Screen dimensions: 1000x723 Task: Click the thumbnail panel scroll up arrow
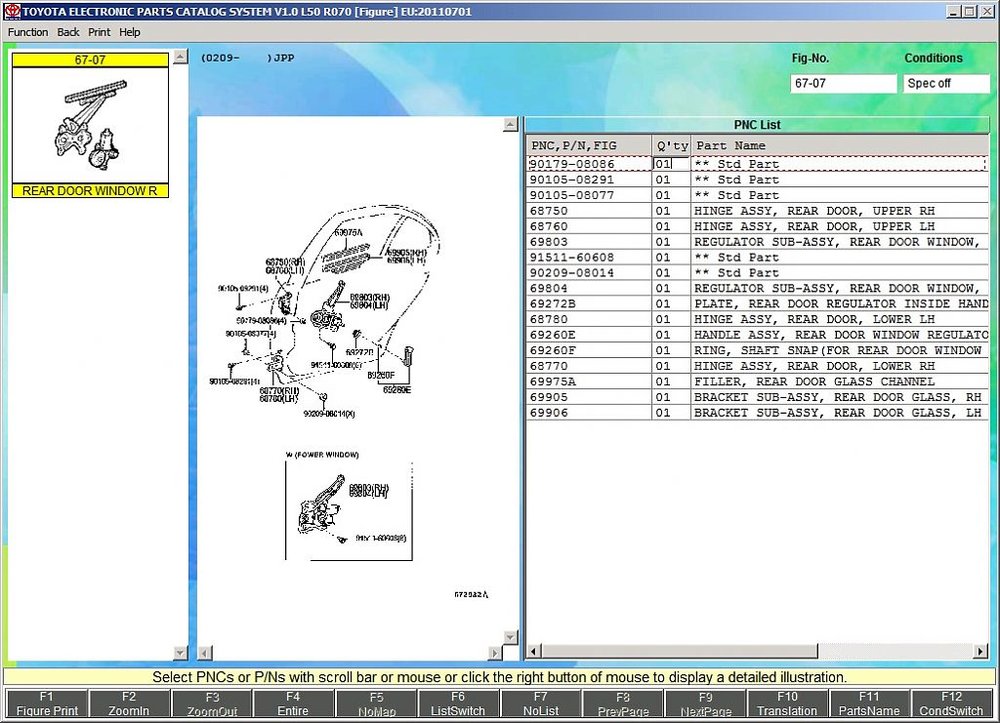click(180, 57)
